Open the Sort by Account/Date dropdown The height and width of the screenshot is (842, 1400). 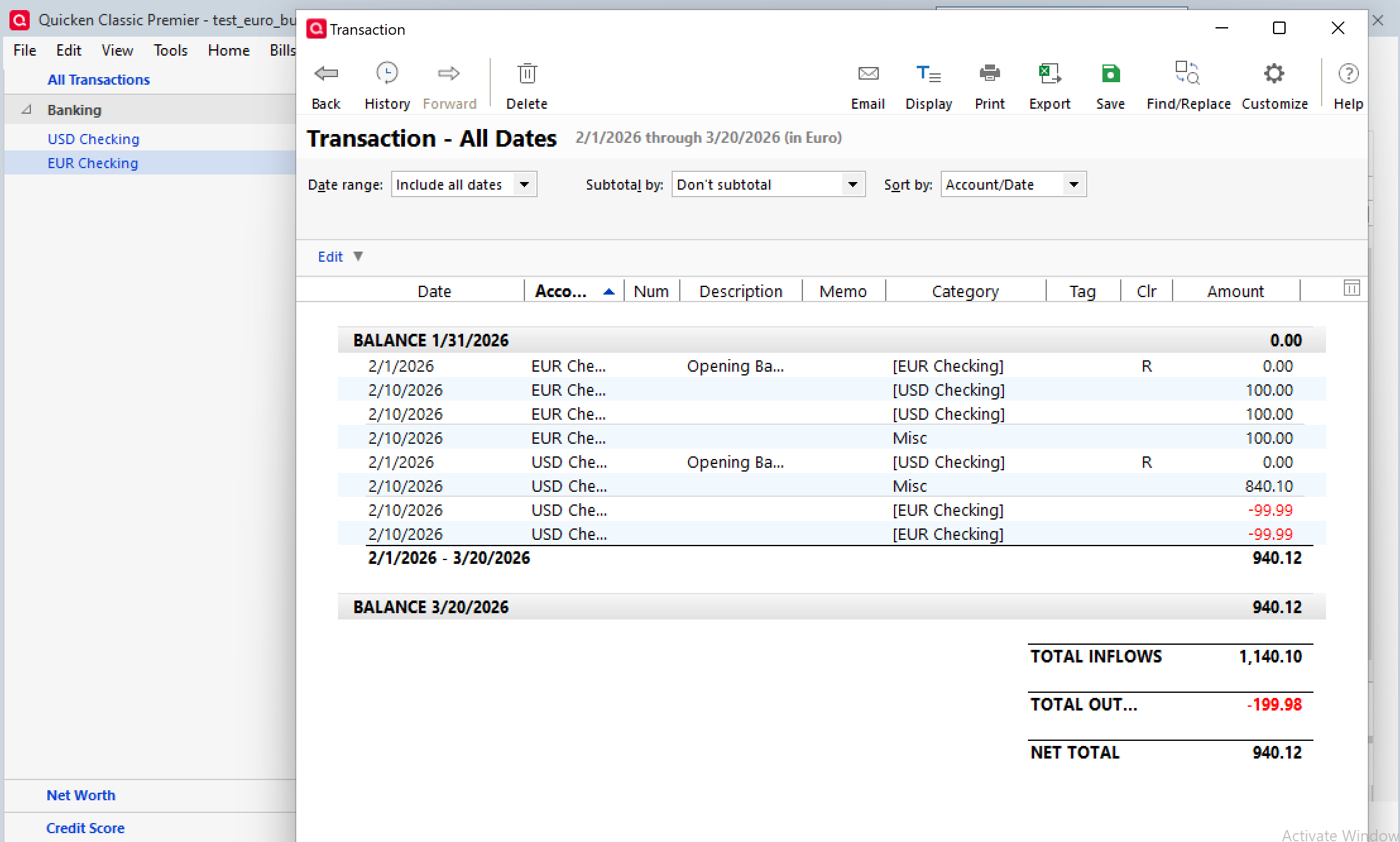pyautogui.click(x=1074, y=184)
